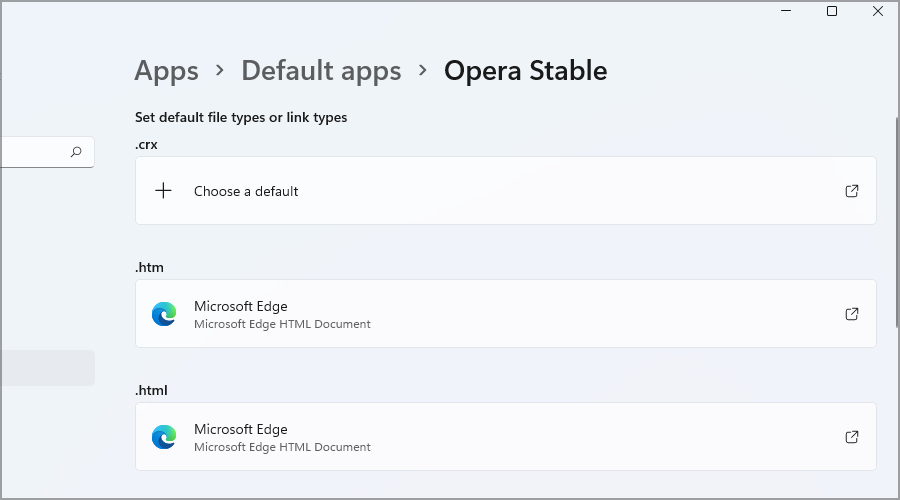Click into the settings search field
The width and height of the screenshot is (900, 500).
(x=48, y=152)
